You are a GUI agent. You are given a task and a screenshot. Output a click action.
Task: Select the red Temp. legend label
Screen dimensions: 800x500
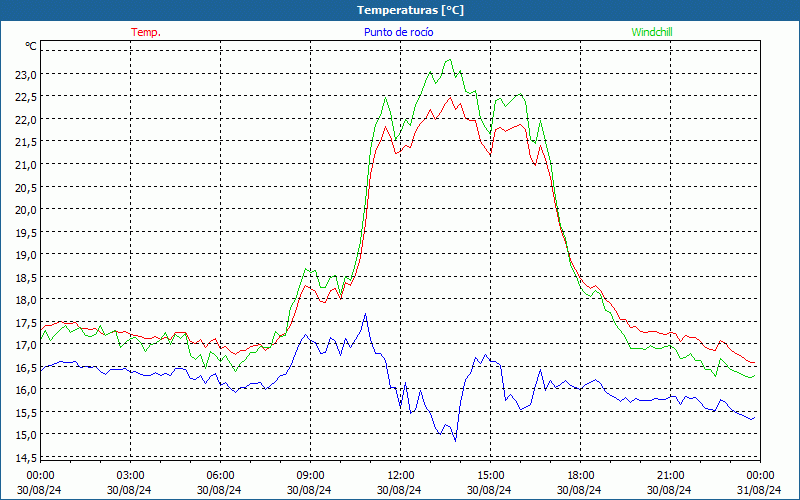click(146, 32)
